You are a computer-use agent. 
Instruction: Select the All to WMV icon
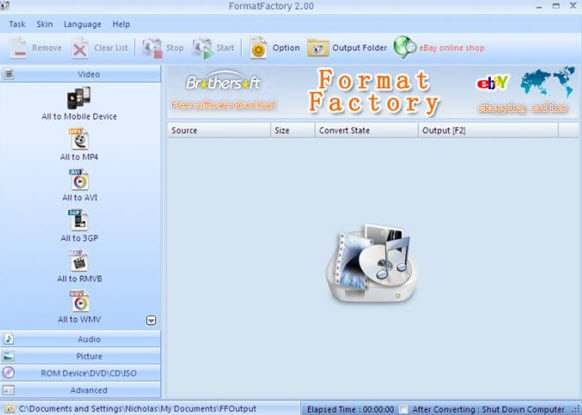coord(79,301)
